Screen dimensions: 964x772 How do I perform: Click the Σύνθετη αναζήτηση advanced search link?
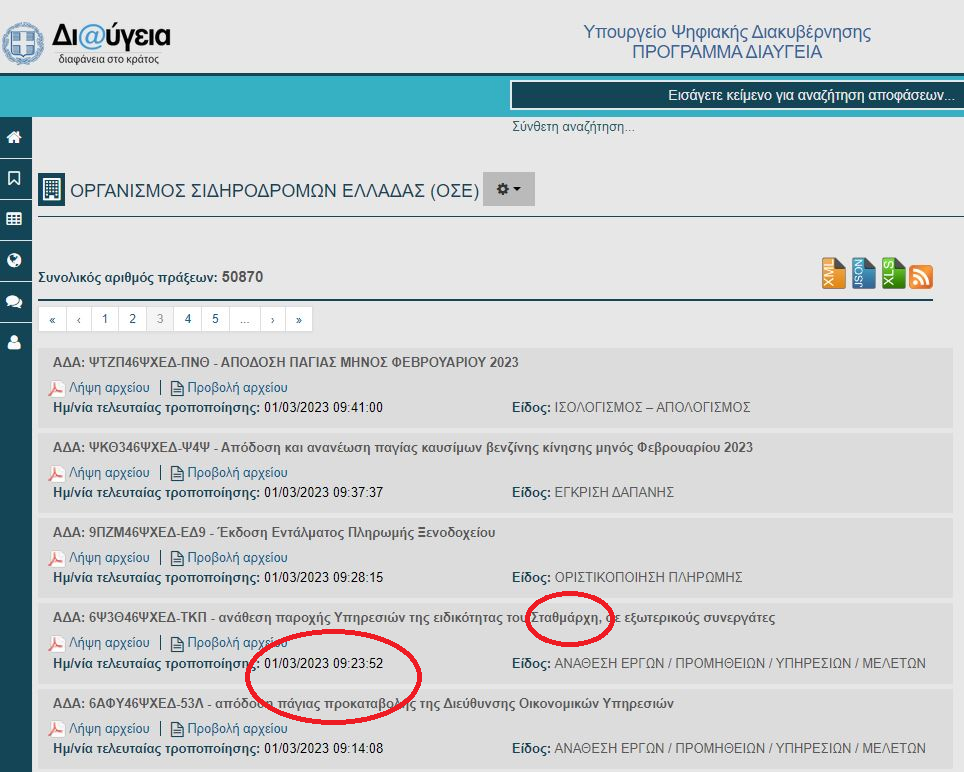click(572, 127)
